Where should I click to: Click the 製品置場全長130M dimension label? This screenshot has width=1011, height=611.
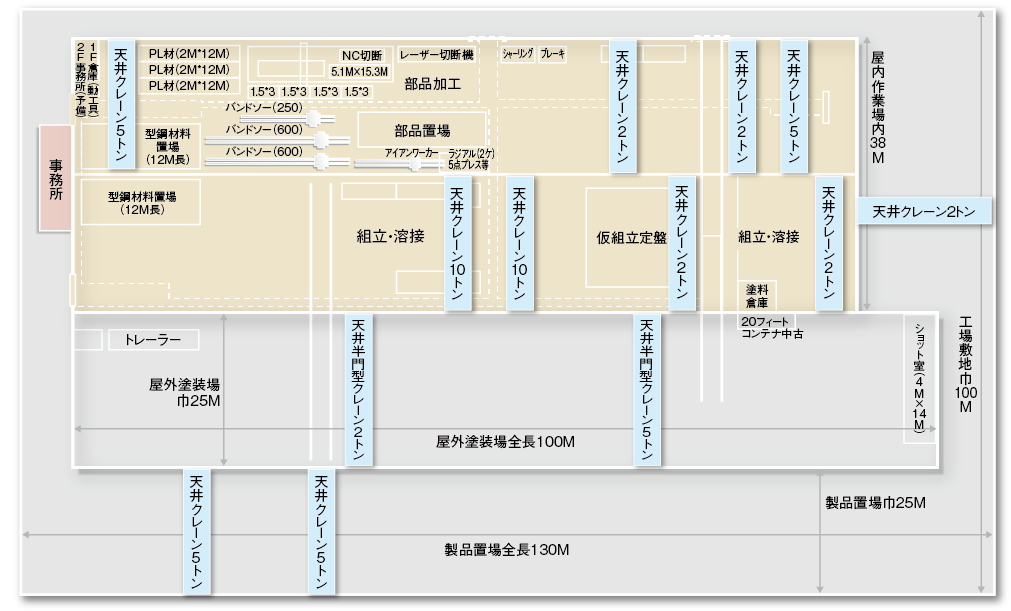coord(507,550)
